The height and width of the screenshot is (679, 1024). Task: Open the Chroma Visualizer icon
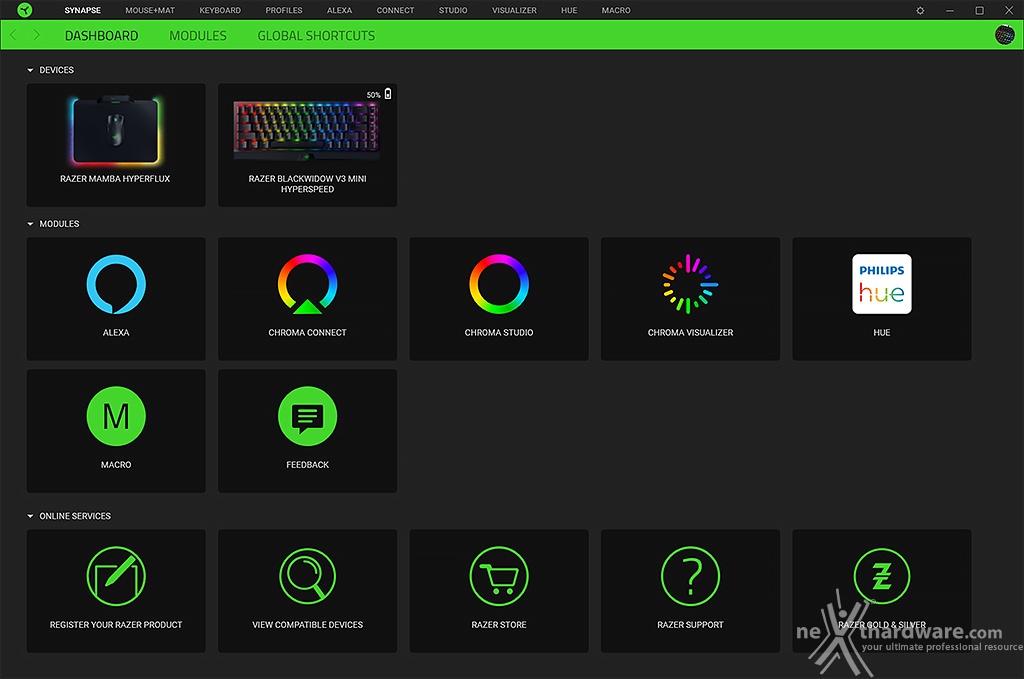690,284
